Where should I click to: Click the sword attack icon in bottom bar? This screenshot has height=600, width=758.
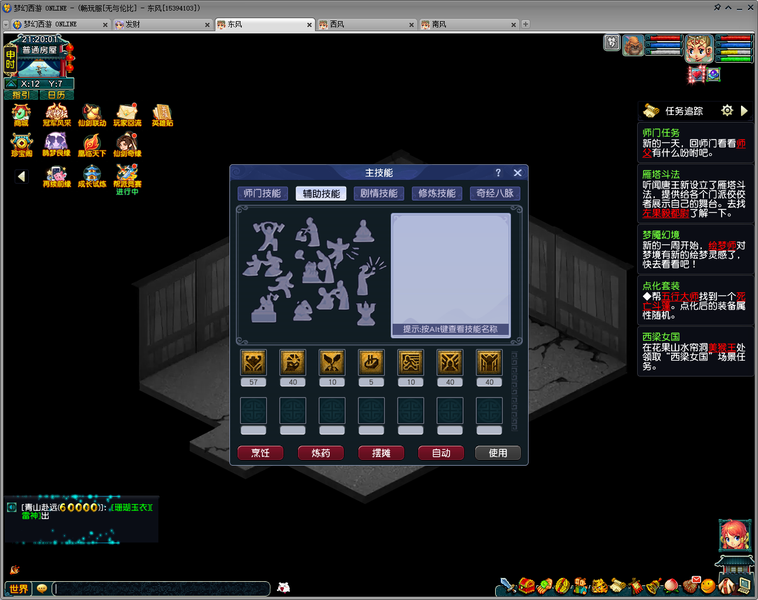tap(508, 586)
